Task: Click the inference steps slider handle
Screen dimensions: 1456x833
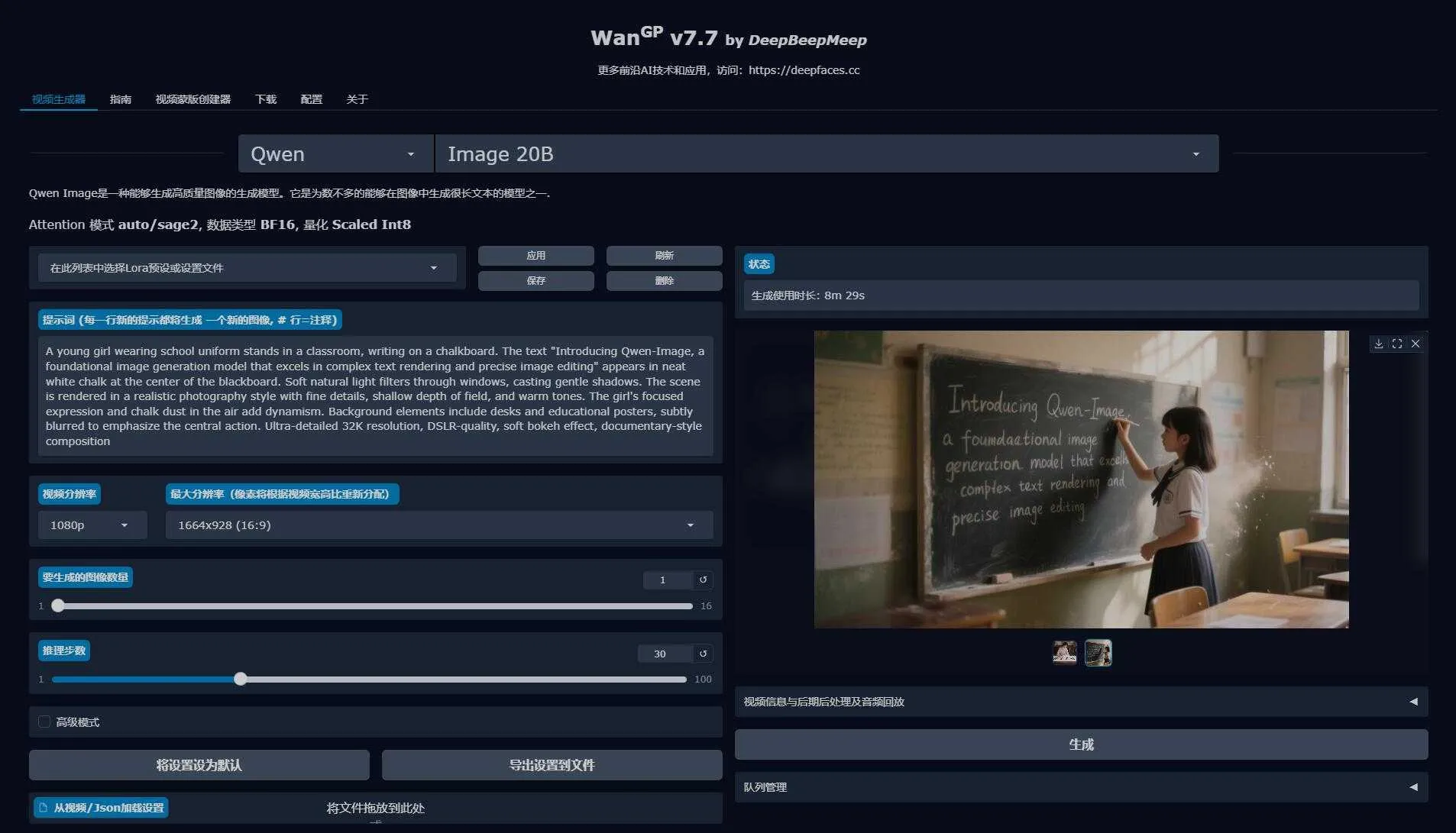Action: [241, 679]
